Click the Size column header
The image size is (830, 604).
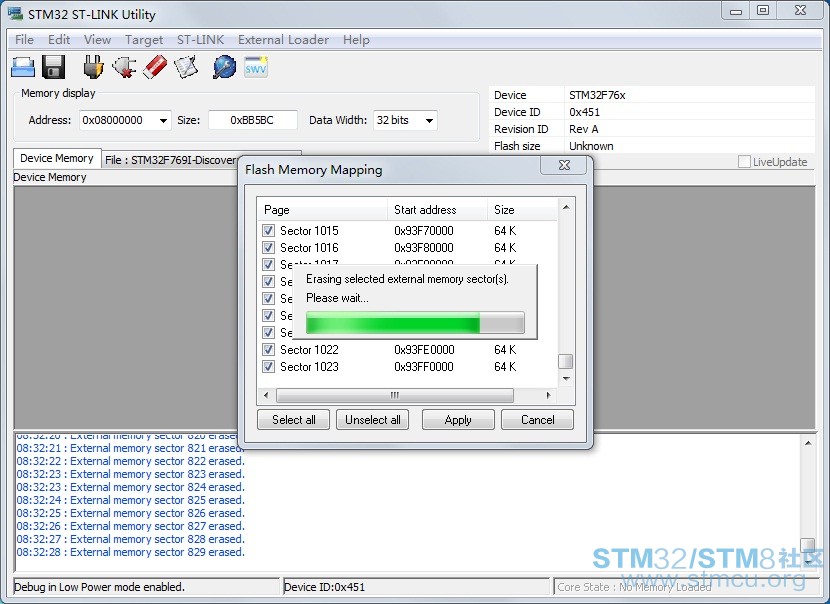click(x=522, y=210)
